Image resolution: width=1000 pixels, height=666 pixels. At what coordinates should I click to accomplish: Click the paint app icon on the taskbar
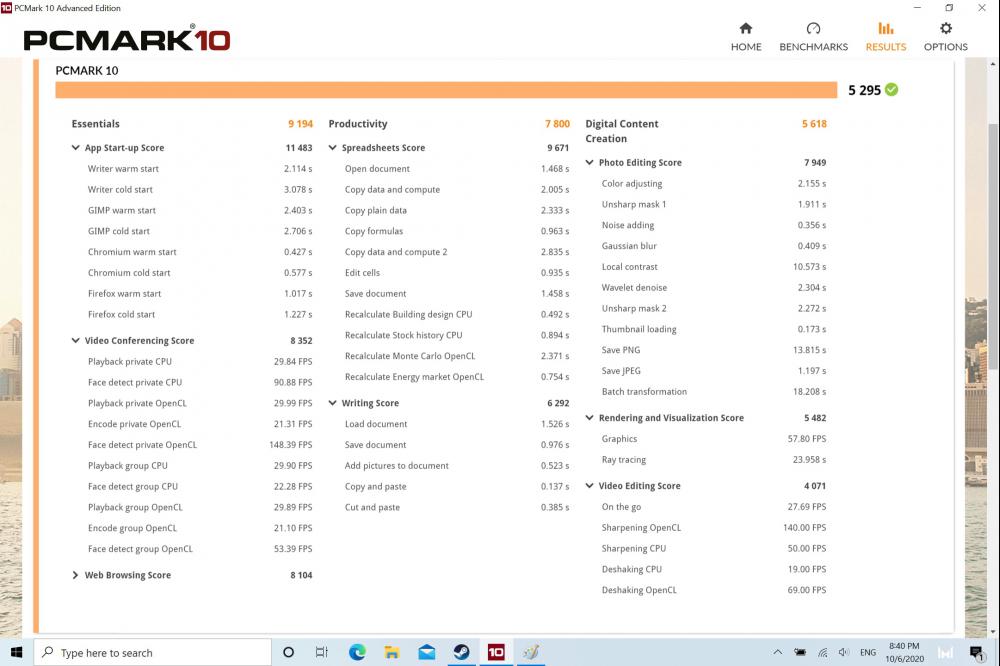[x=531, y=652]
